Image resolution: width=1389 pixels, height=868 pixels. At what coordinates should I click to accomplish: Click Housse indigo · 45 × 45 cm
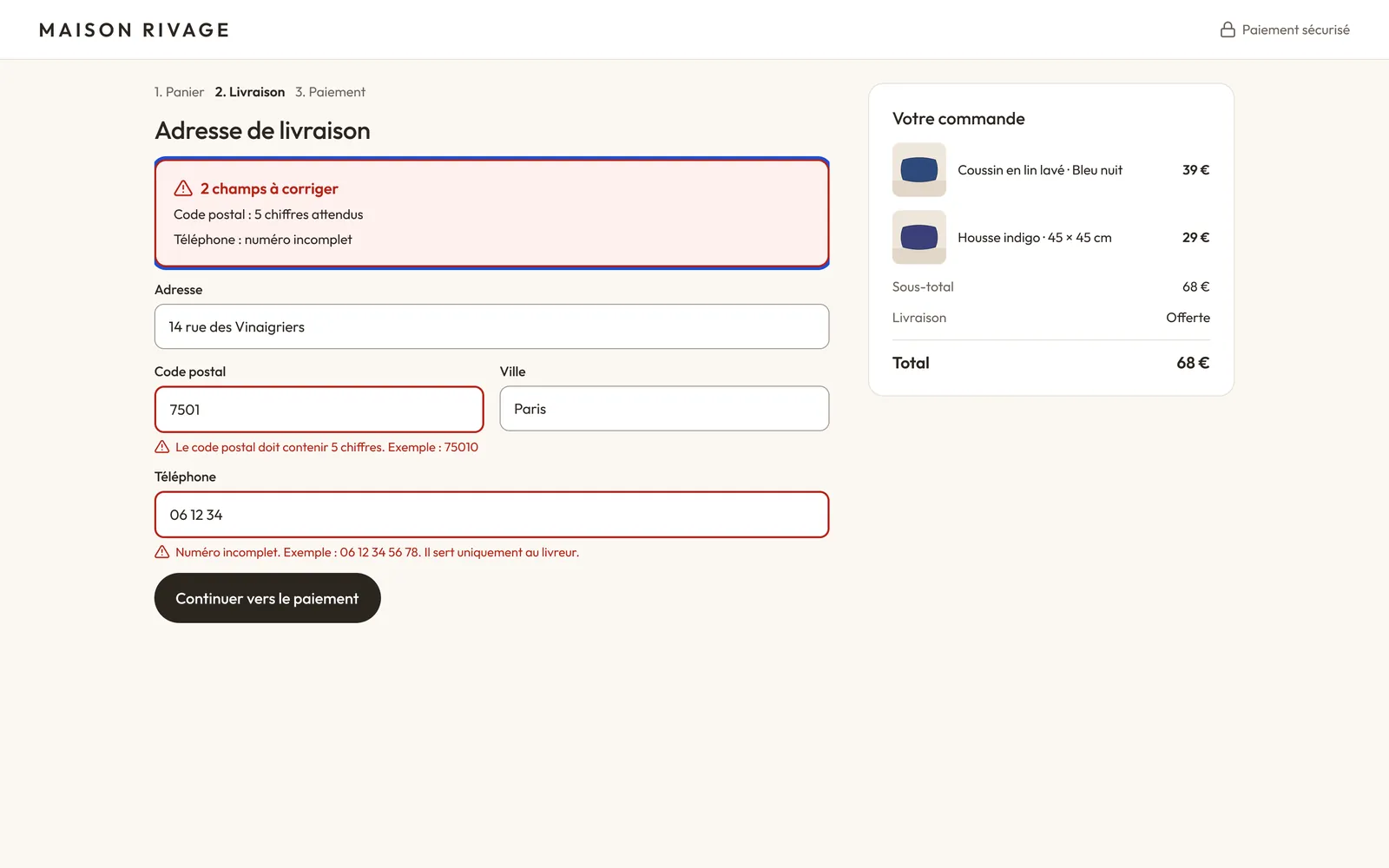click(1035, 238)
